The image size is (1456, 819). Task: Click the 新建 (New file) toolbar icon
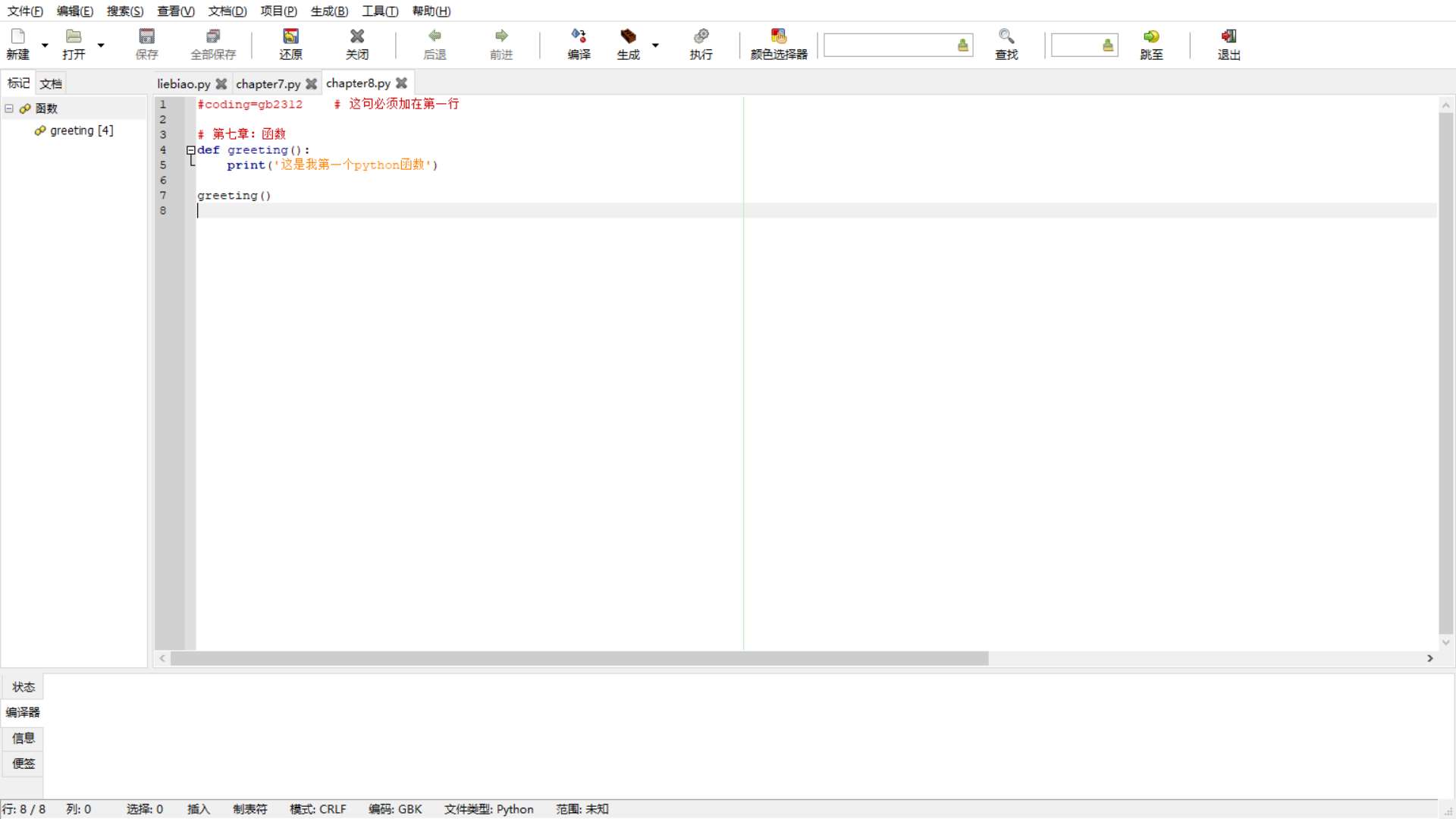(x=18, y=44)
